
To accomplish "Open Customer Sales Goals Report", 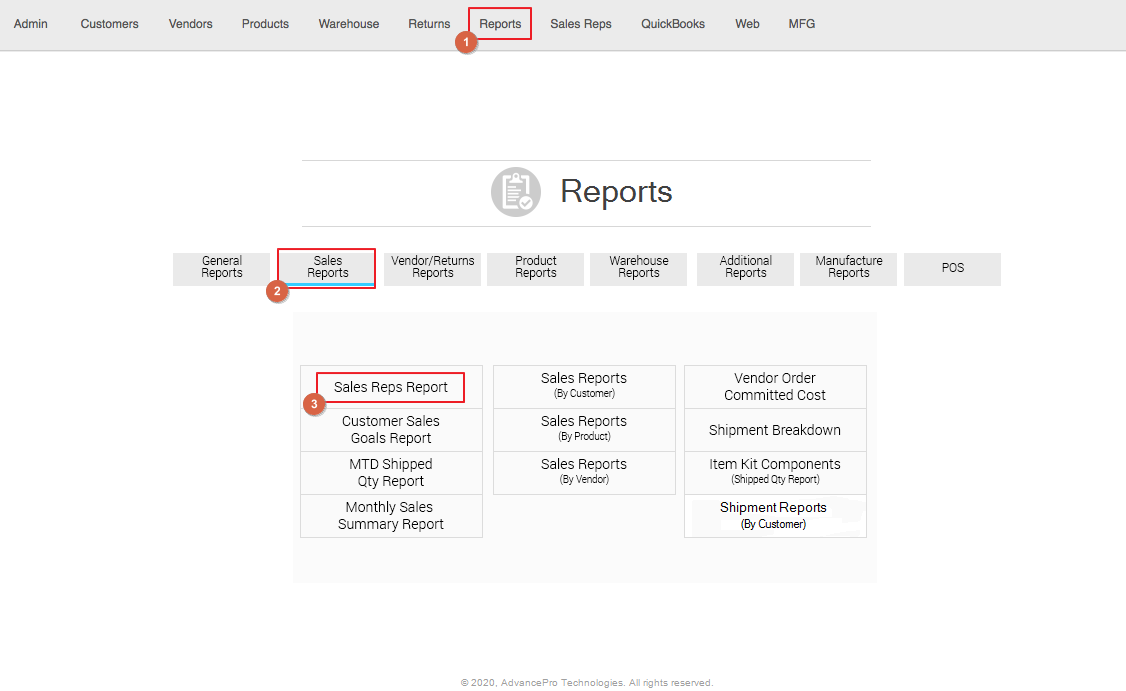I will pyautogui.click(x=391, y=430).
